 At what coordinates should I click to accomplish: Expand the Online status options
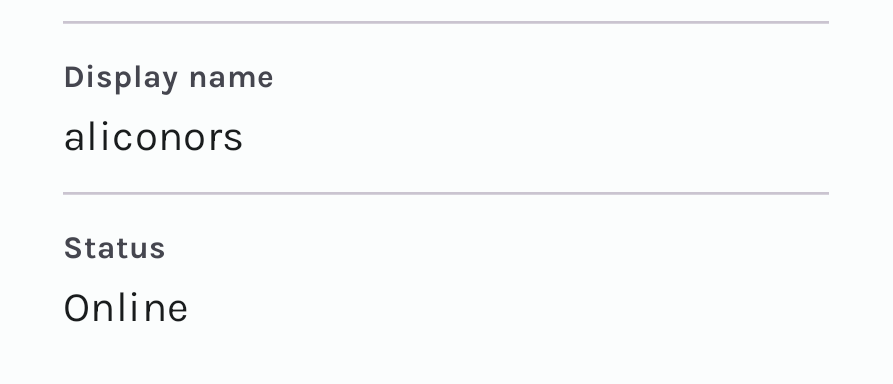coord(126,308)
